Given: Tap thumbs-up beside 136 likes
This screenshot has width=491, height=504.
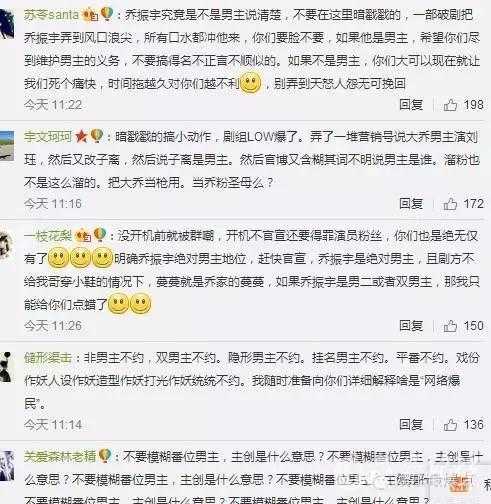Looking at the screenshot, I should point(450,425).
